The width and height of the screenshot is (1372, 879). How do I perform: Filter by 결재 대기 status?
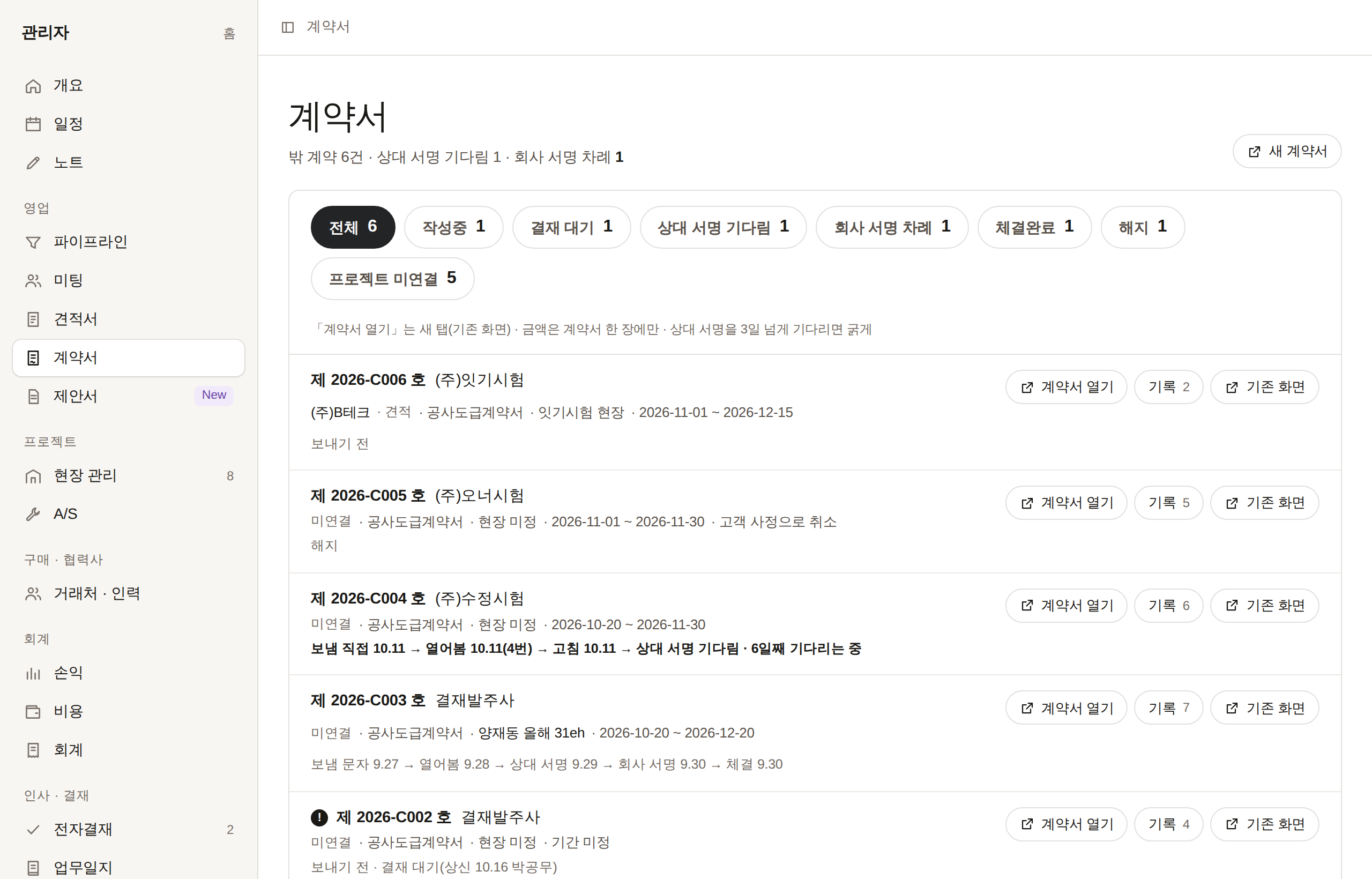click(571, 227)
